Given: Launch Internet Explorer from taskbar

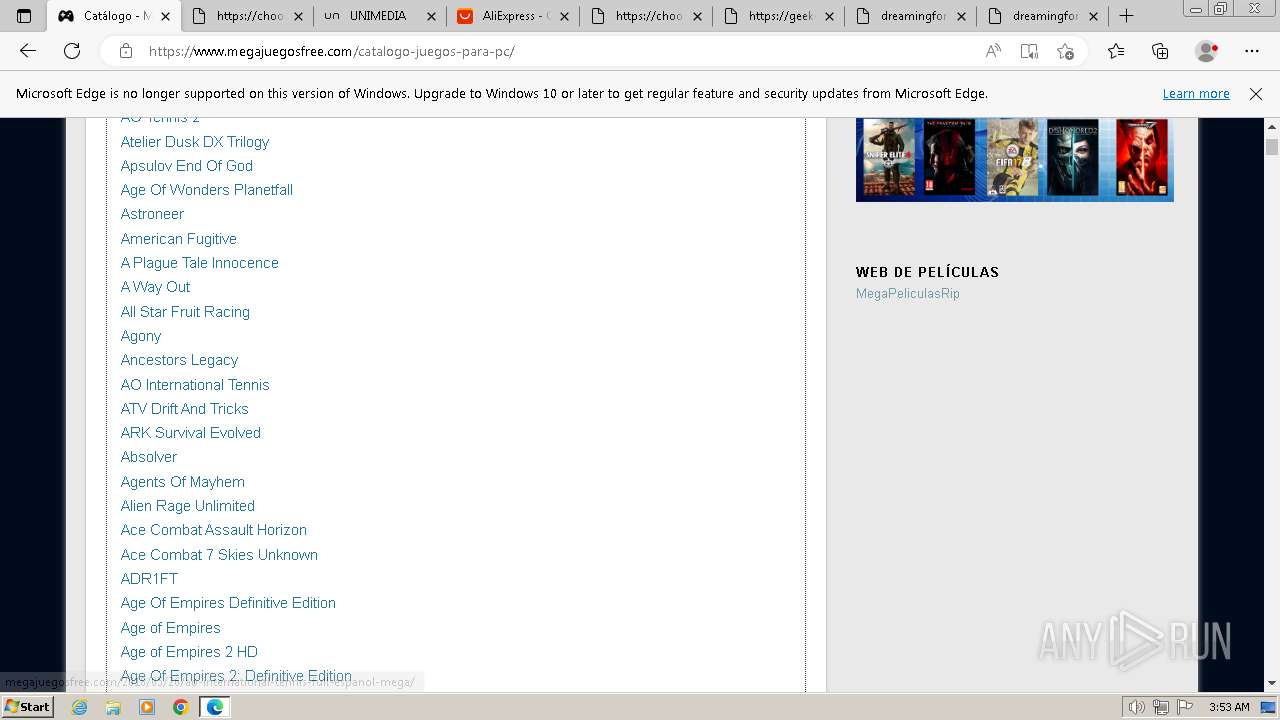Looking at the screenshot, I should (80, 707).
